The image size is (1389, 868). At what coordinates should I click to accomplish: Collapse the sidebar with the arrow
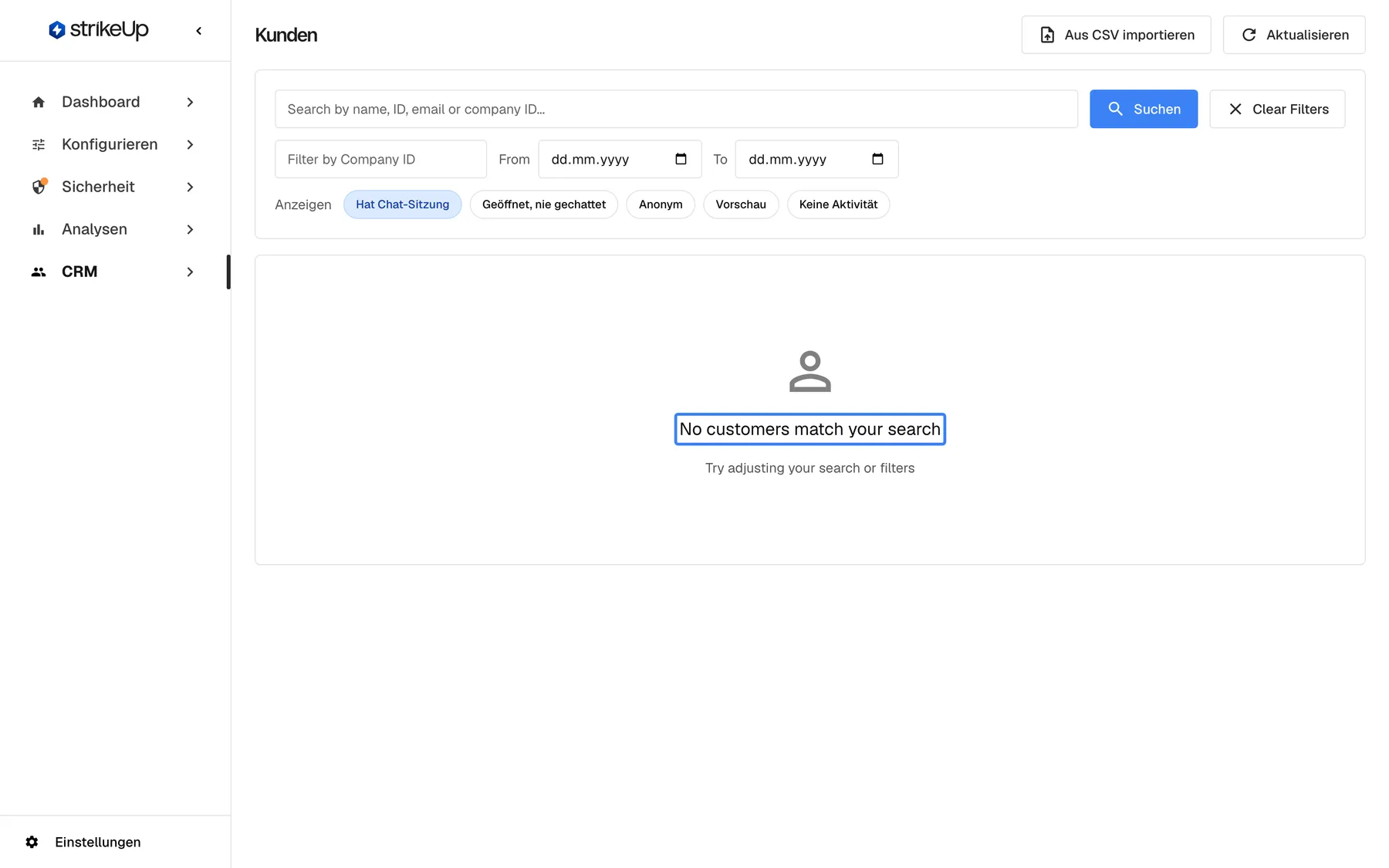click(199, 31)
